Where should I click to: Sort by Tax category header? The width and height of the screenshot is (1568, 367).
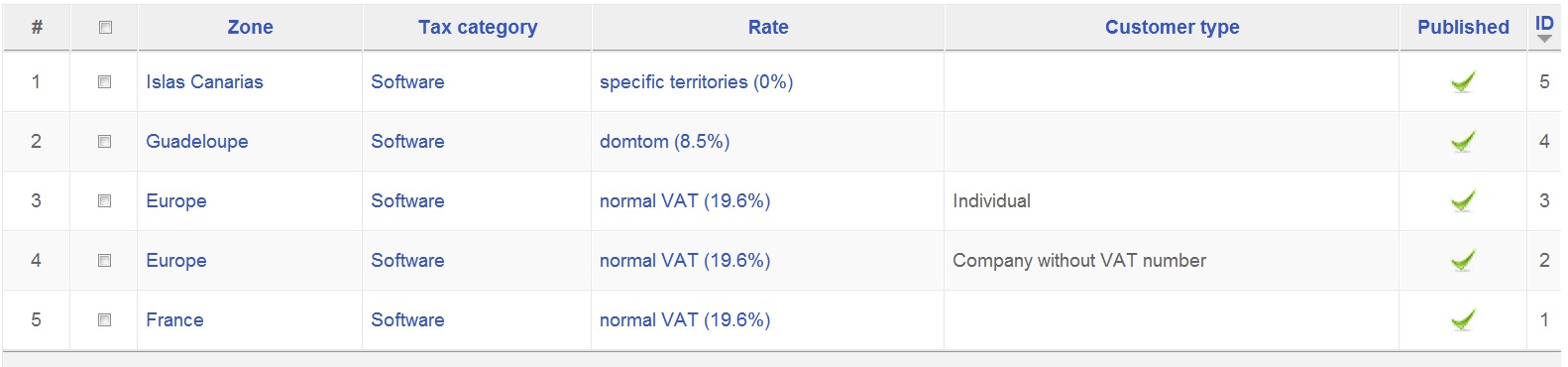(478, 28)
